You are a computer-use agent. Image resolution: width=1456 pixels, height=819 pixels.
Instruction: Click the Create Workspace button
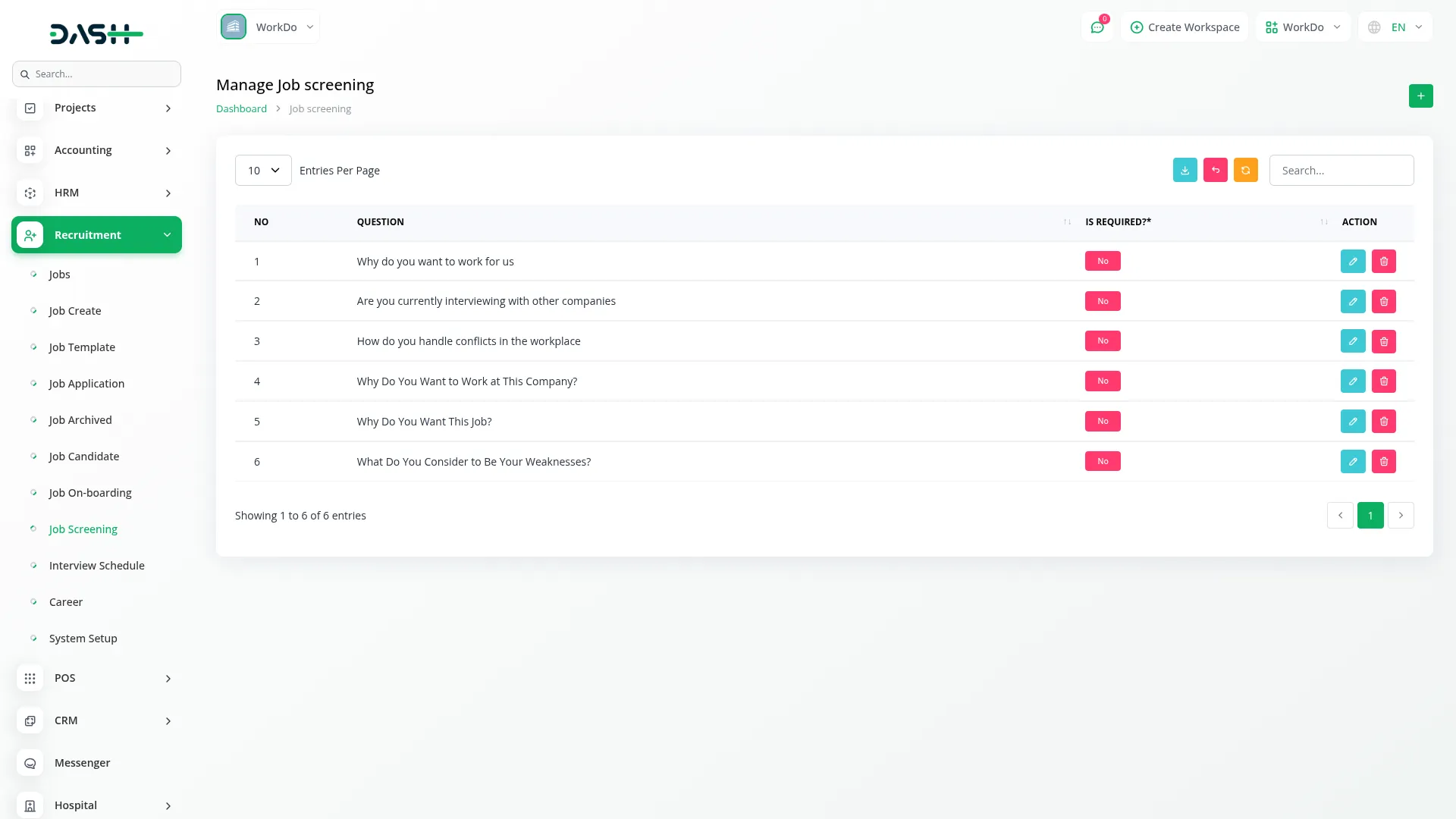1185,27
